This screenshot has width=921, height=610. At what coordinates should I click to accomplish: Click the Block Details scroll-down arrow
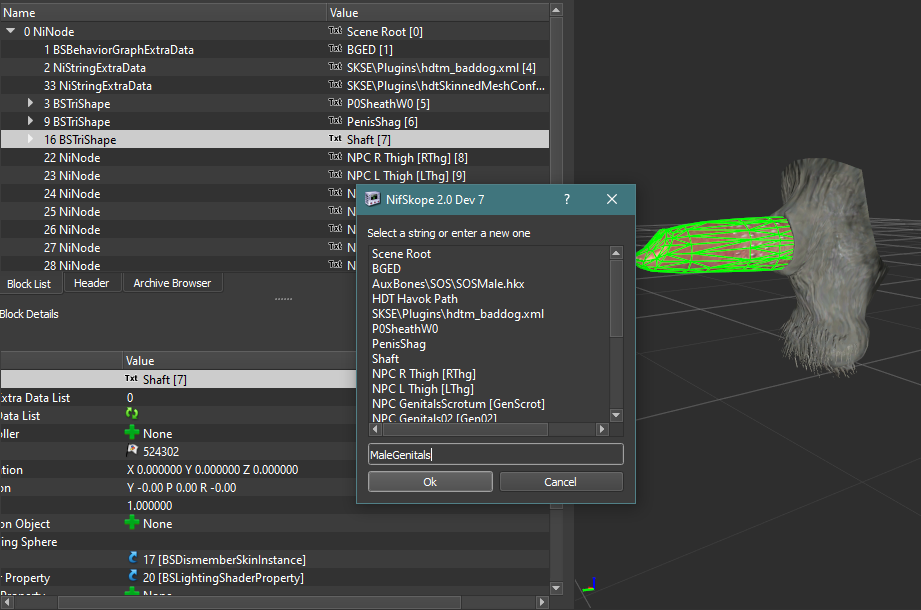point(556,588)
